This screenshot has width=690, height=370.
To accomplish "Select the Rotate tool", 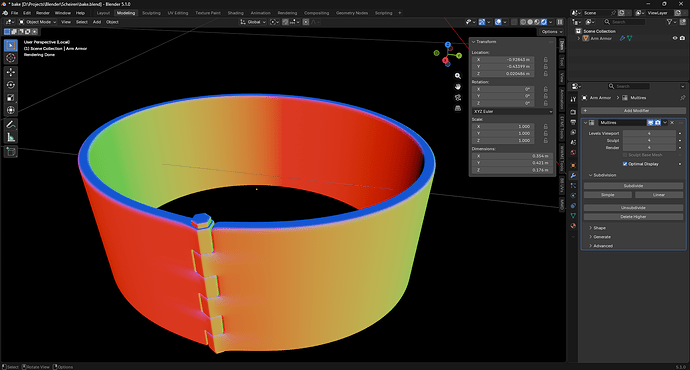I will [11, 84].
